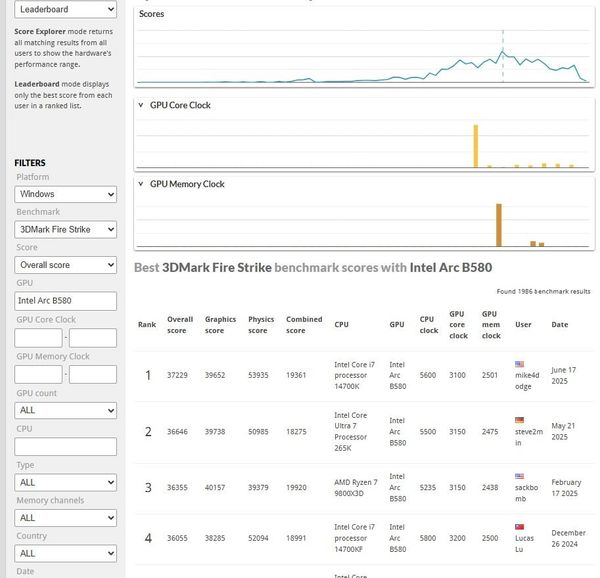Click the GPU Memory Clock minimum field
Viewport: 600px width, 578px height.
tap(38, 374)
